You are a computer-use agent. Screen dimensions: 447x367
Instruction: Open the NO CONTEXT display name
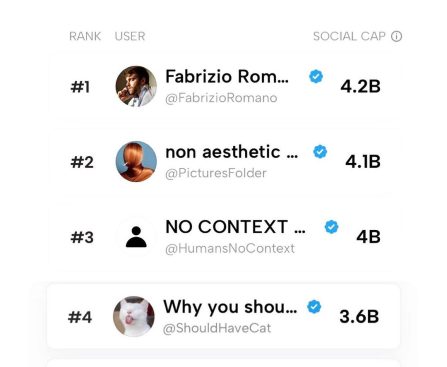[x=235, y=227]
